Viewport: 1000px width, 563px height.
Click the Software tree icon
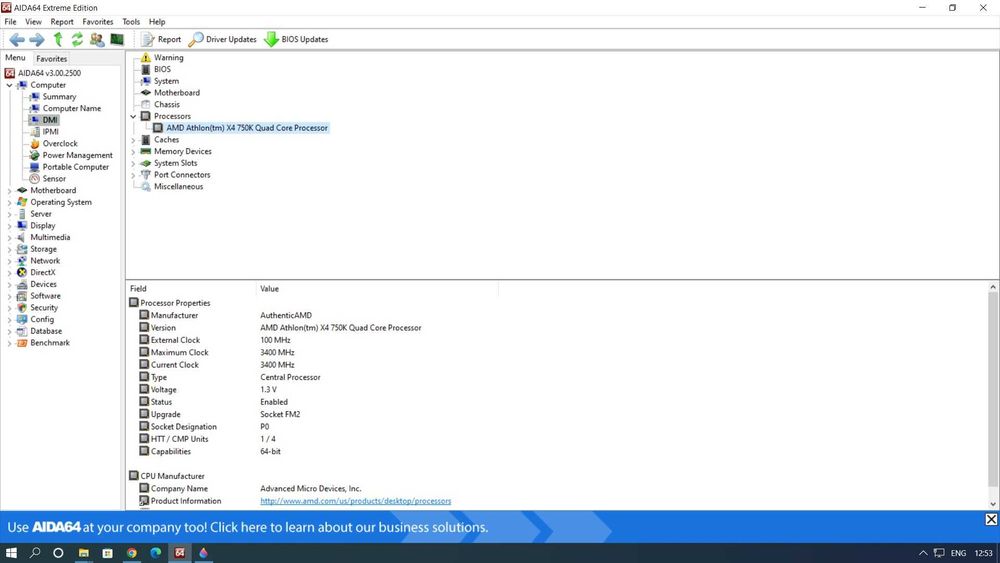pos(22,296)
